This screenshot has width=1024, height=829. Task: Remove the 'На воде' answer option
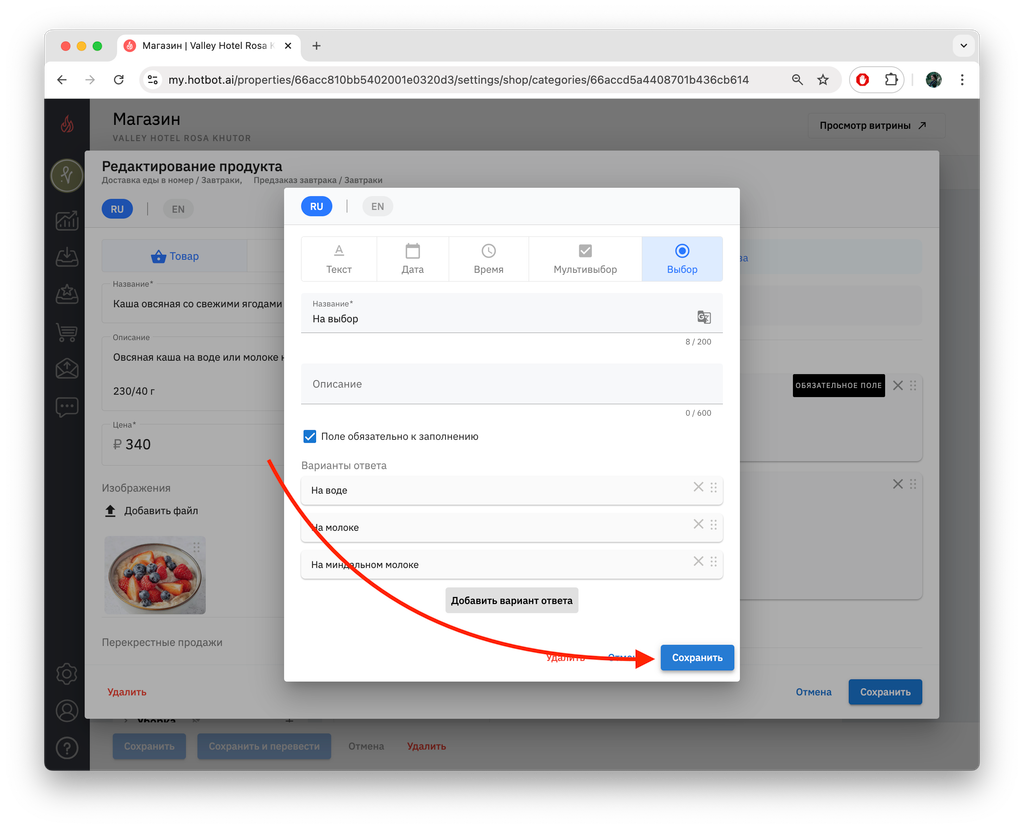coord(698,487)
